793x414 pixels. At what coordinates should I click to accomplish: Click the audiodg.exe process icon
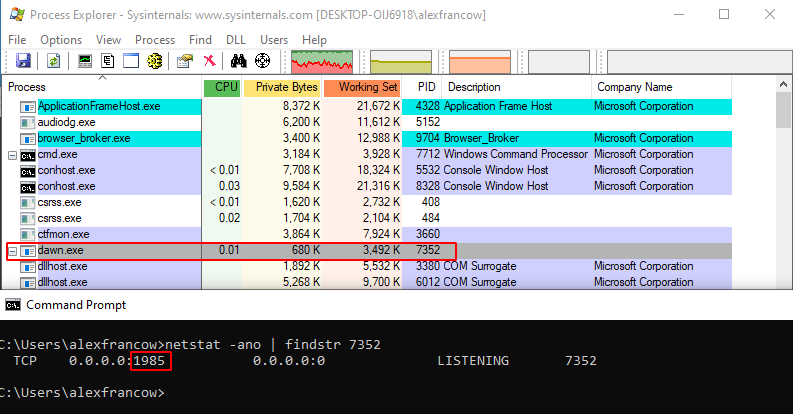(x=27, y=122)
